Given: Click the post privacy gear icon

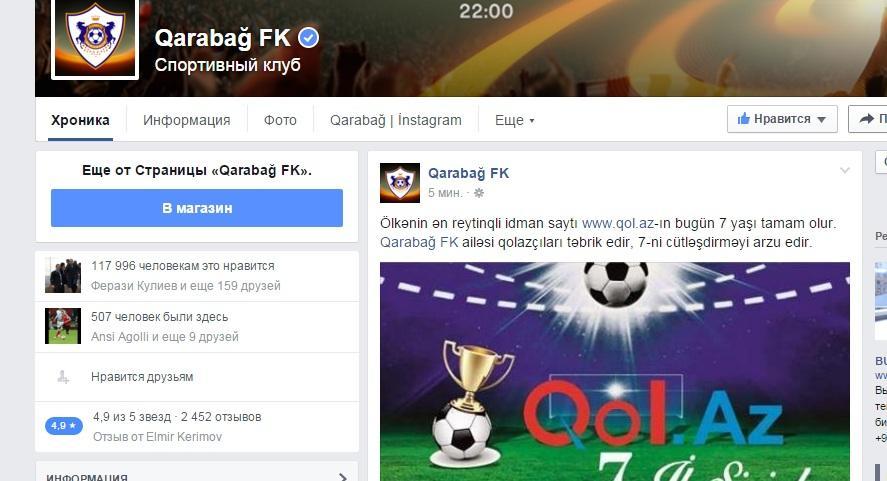Looking at the screenshot, I should [479, 193].
